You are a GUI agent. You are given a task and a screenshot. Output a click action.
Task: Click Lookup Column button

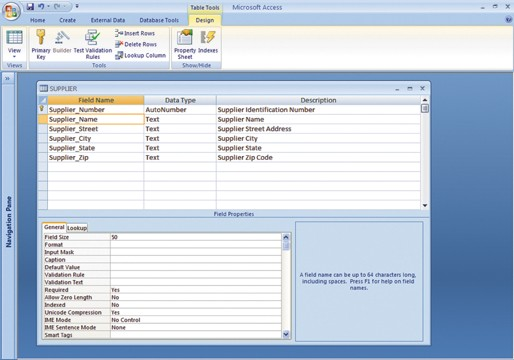tap(140, 55)
